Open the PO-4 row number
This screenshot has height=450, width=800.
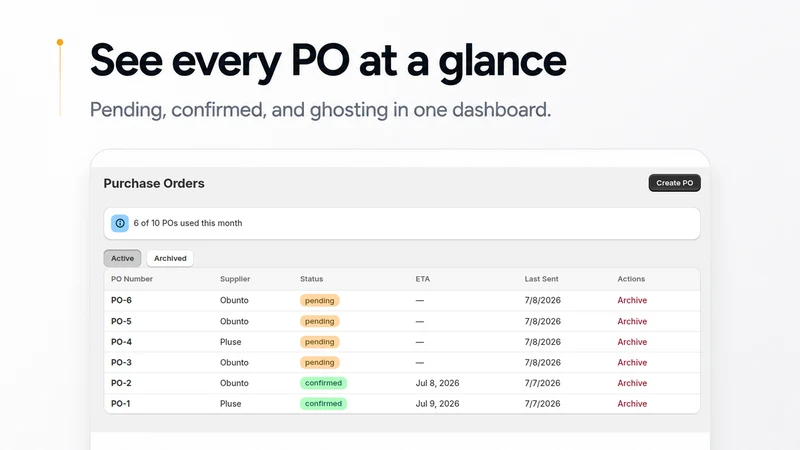121,342
